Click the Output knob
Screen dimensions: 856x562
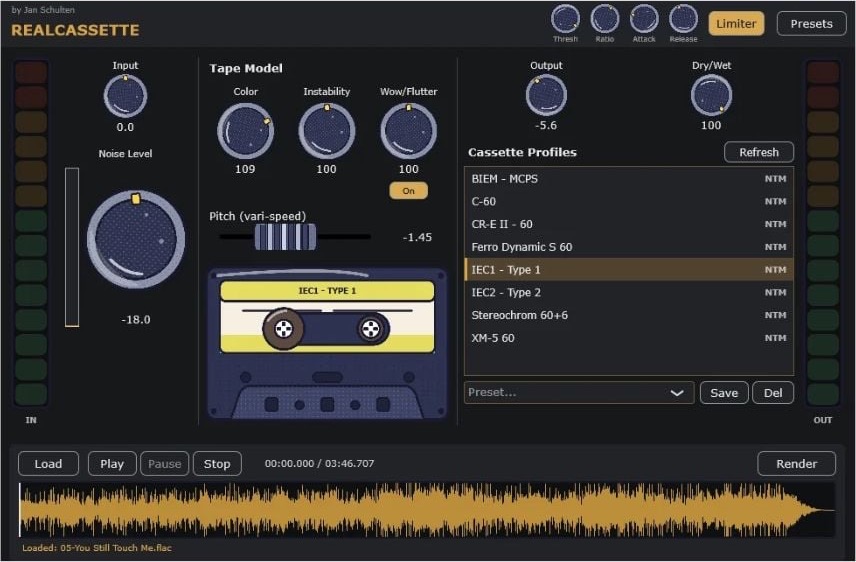click(x=546, y=96)
